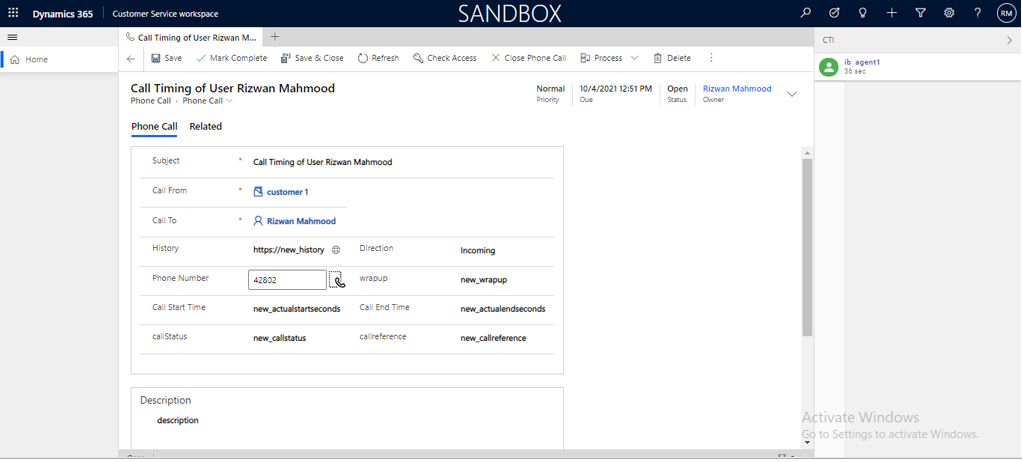This screenshot has height=462, width=1022.
Task: Switch to the Related tab
Action: [x=206, y=126]
